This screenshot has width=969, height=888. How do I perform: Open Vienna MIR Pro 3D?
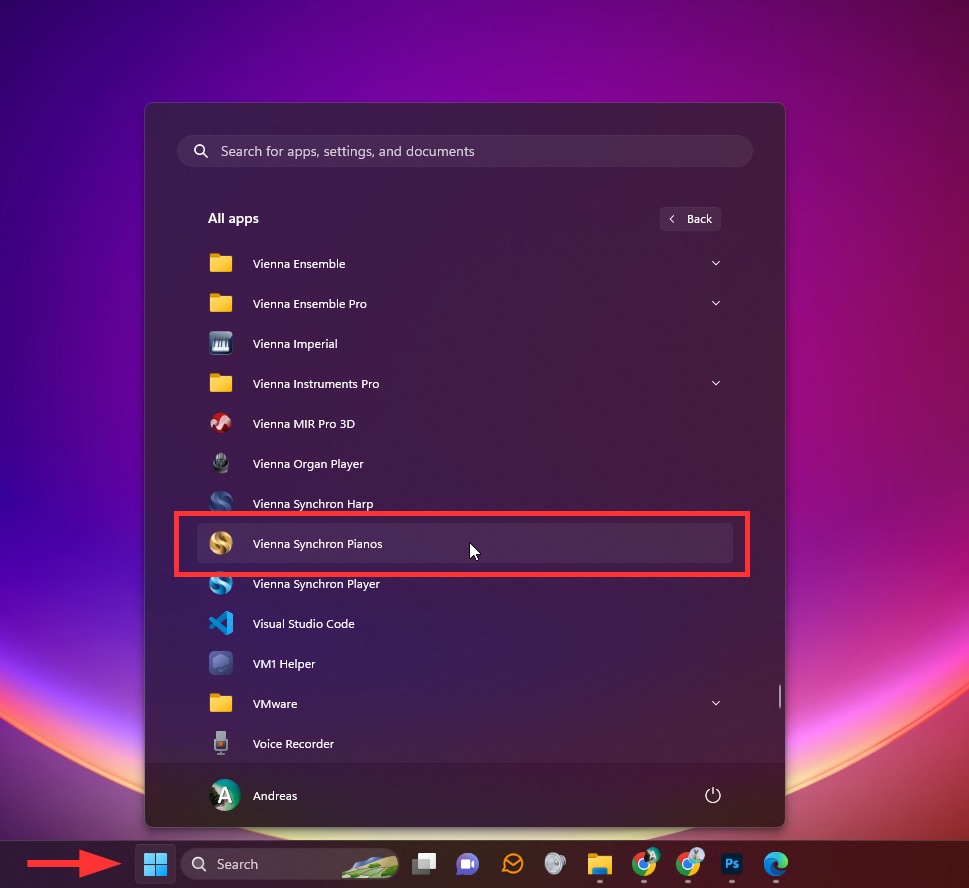[x=465, y=424]
